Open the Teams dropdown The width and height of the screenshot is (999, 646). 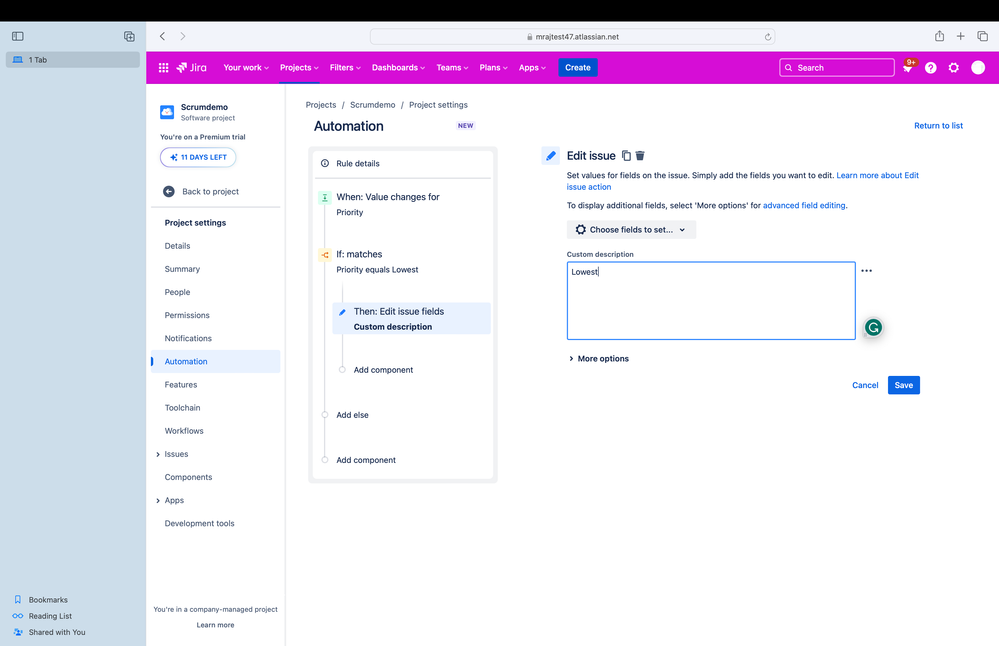452,68
